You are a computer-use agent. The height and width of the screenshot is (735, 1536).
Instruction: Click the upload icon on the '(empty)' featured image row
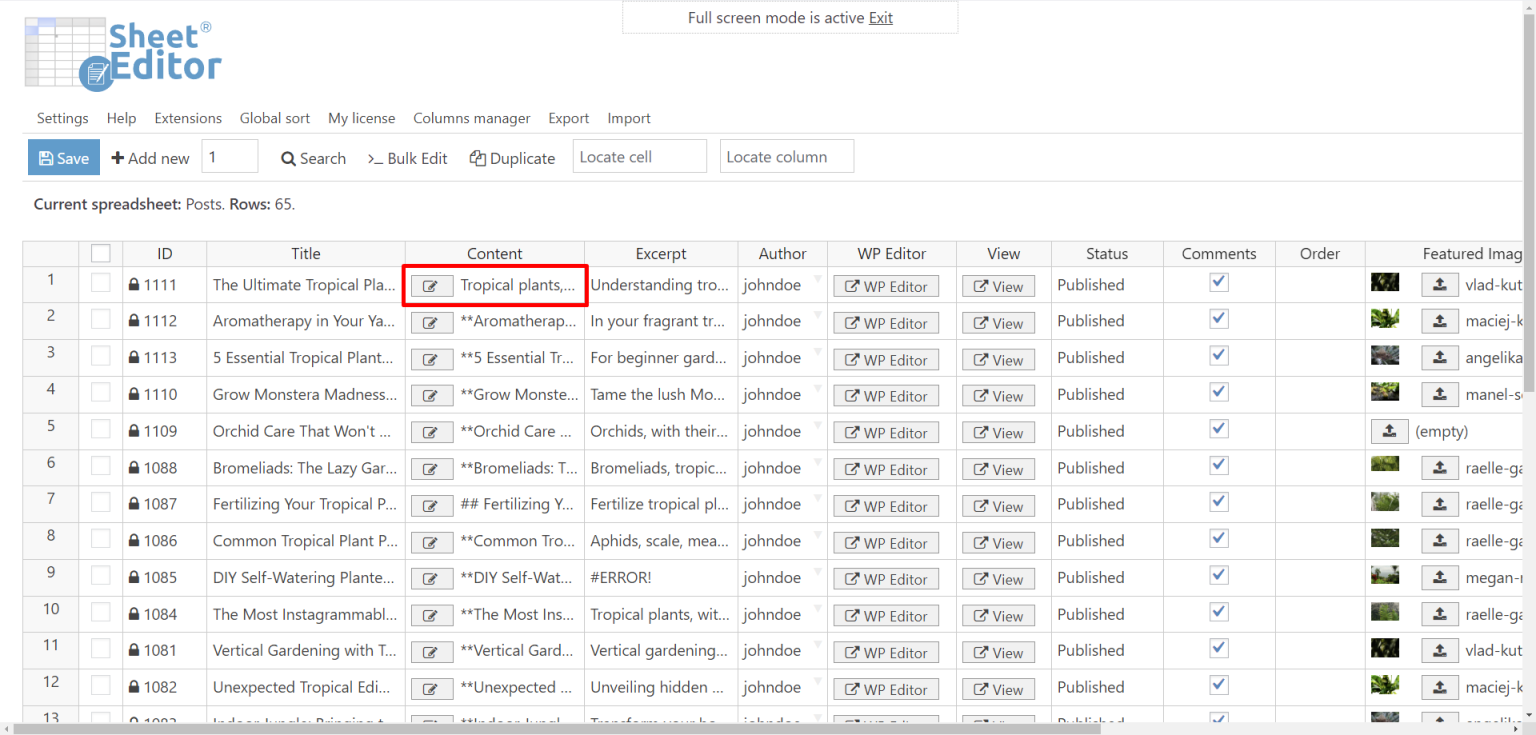click(x=1389, y=431)
